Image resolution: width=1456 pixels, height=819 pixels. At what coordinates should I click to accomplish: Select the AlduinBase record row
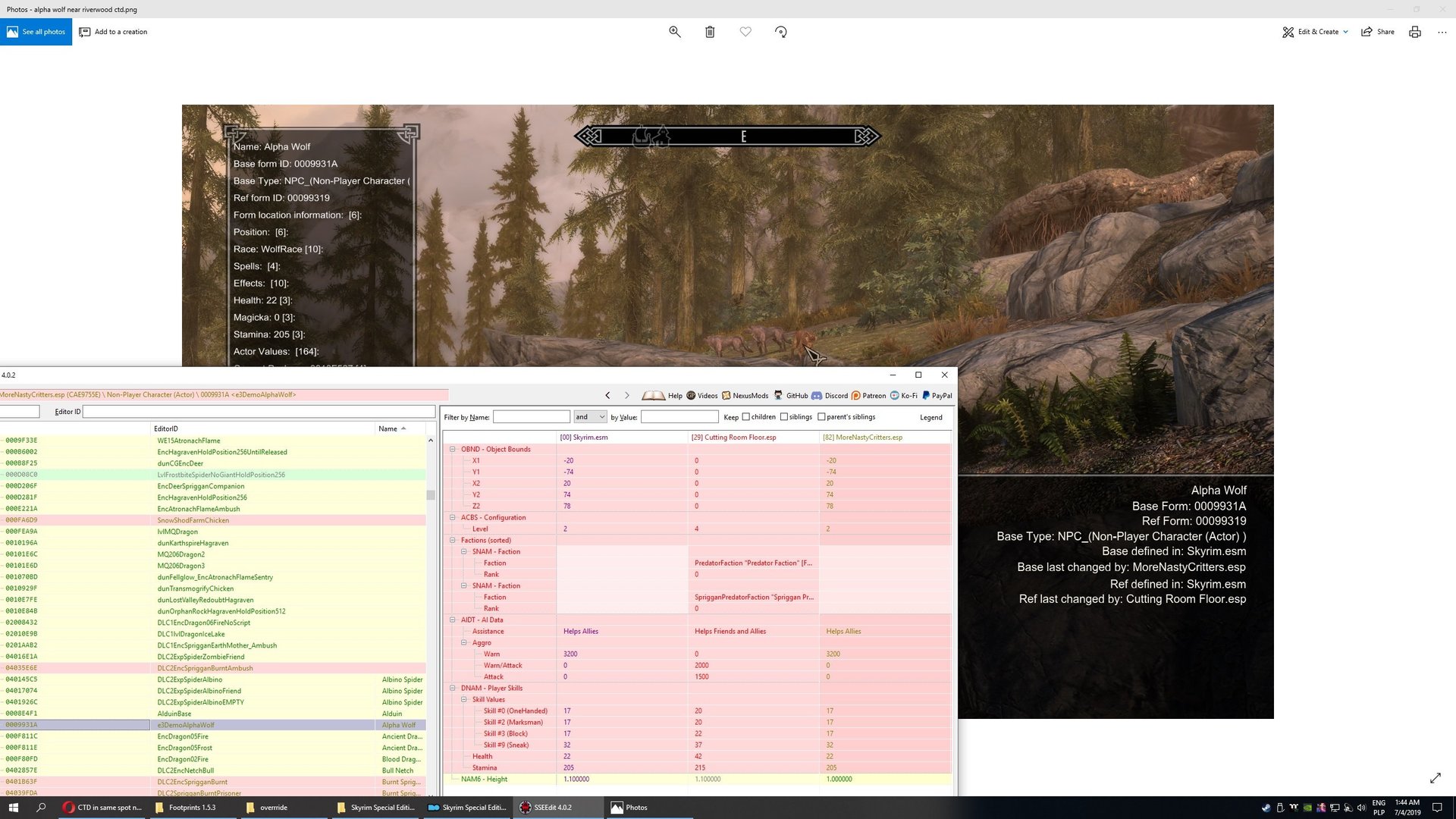point(213,714)
